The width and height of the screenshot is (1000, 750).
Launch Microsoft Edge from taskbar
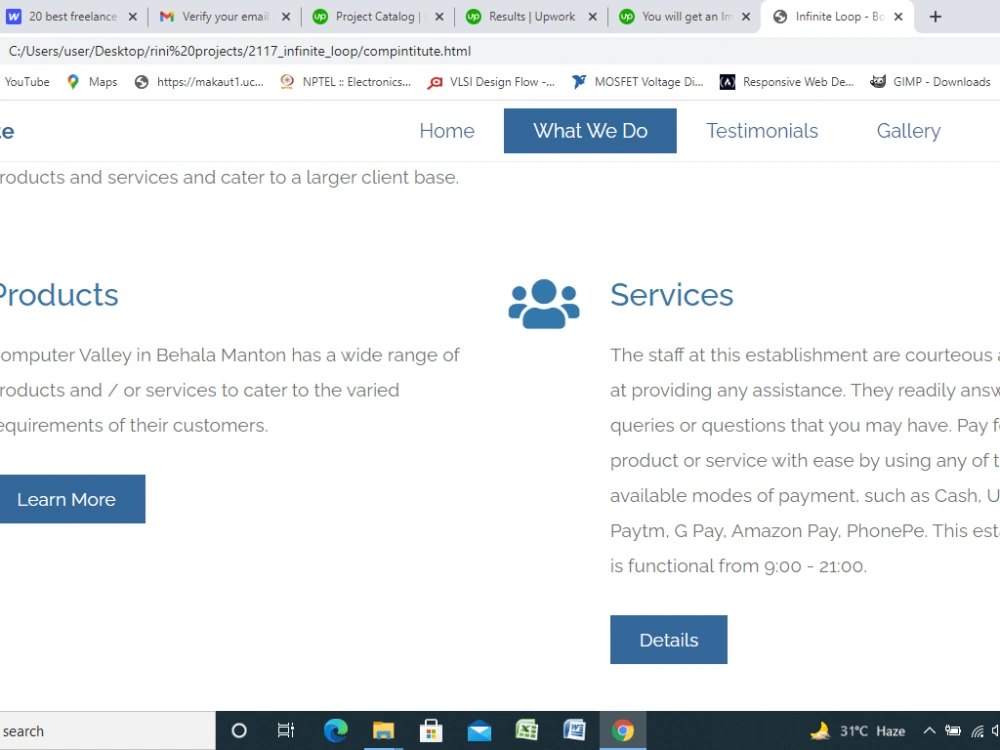pos(335,731)
